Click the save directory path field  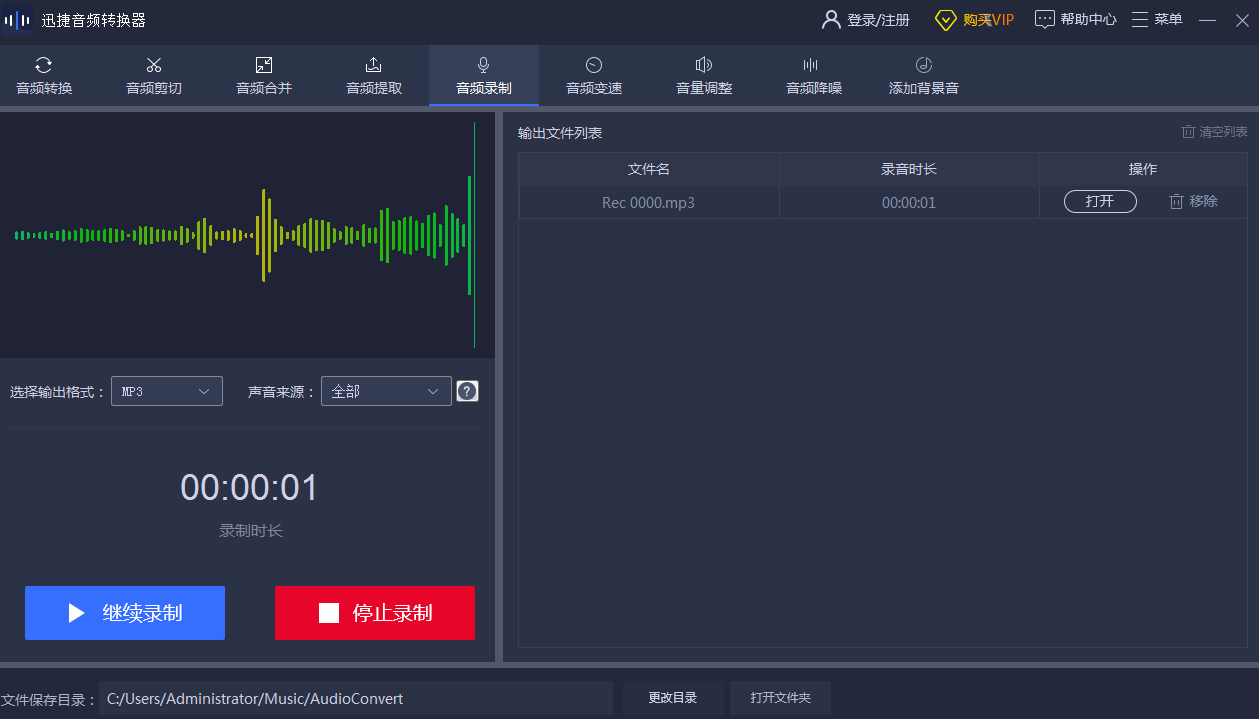[x=355, y=698]
